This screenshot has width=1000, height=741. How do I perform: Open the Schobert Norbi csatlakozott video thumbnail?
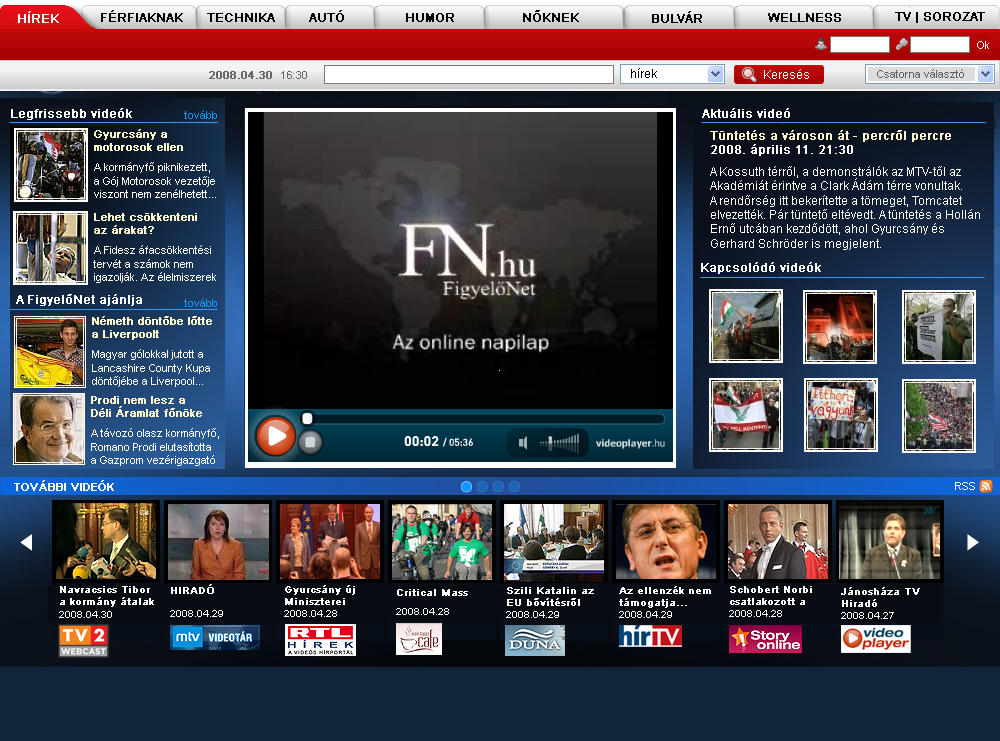click(778, 541)
